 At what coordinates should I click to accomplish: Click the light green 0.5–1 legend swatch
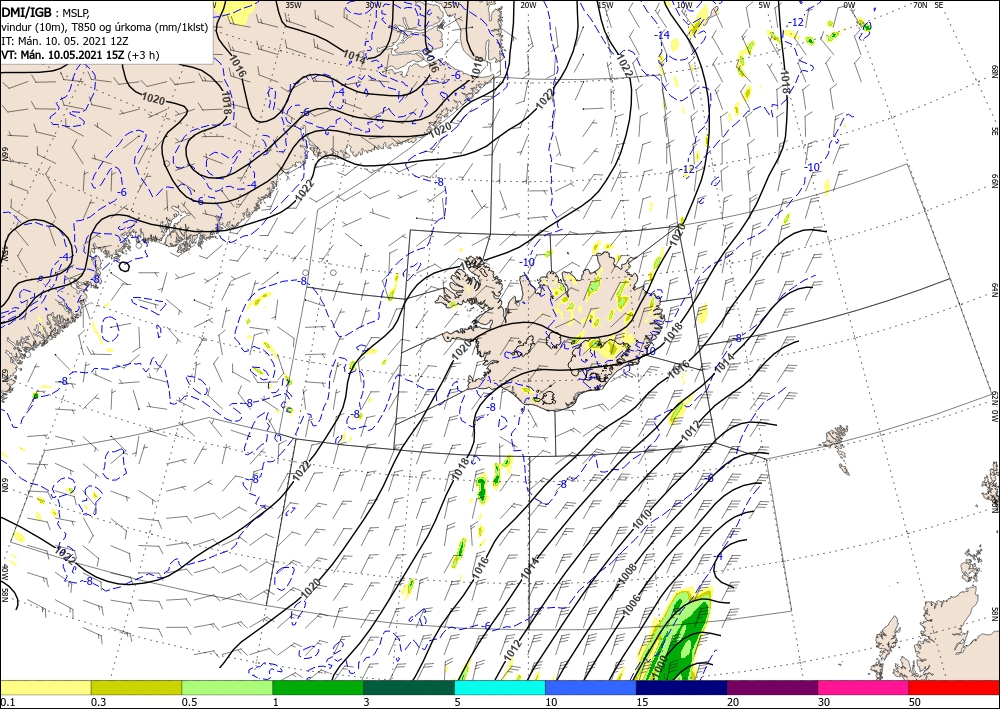[227, 687]
